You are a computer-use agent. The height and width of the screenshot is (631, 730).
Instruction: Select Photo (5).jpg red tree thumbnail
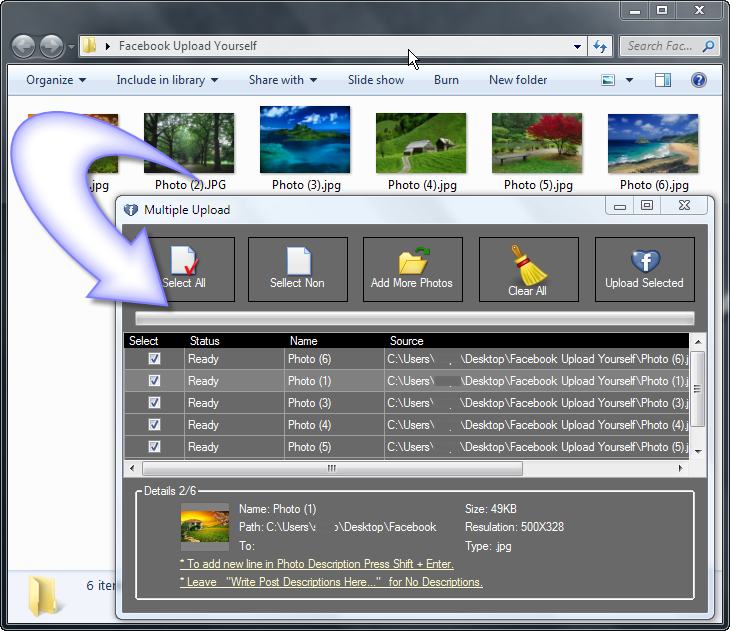[x=537, y=142]
